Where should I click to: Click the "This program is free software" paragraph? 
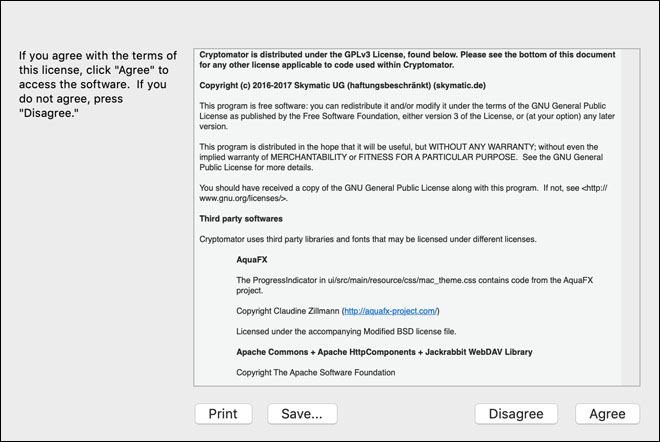click(407, 116)
